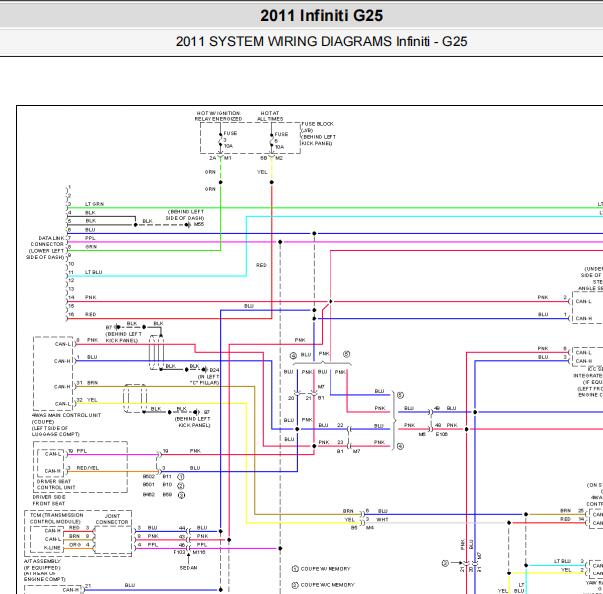The width and height of the screenshot is (603, 594).
Task: Click the "(BEHIND LEFT SIDE OF DASH)" note
Action: coord(185,215)
